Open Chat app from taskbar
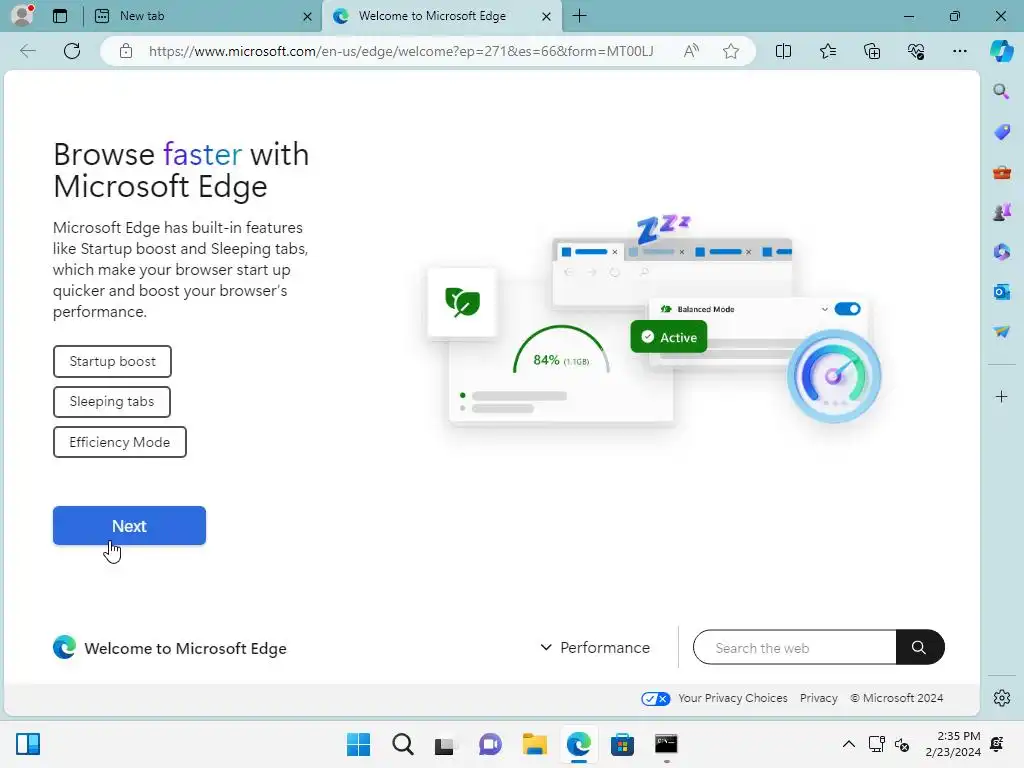 490,744
